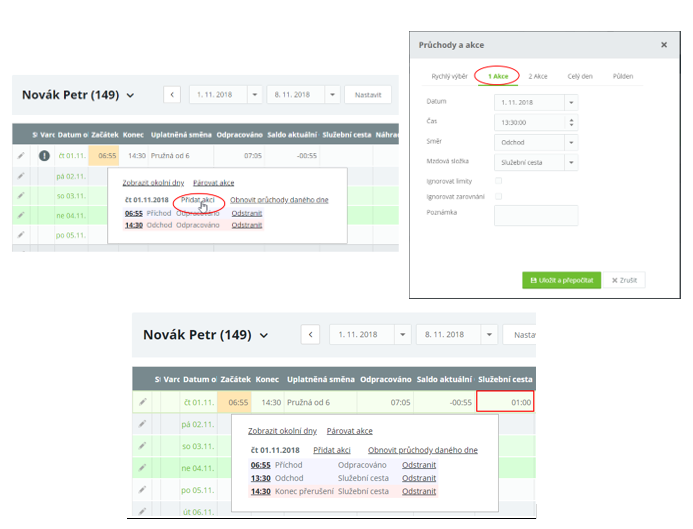This screenshot has width=693, height=529.
Task: Click the edit pencil beside the warning icon
Action: (x=21, y=156)
